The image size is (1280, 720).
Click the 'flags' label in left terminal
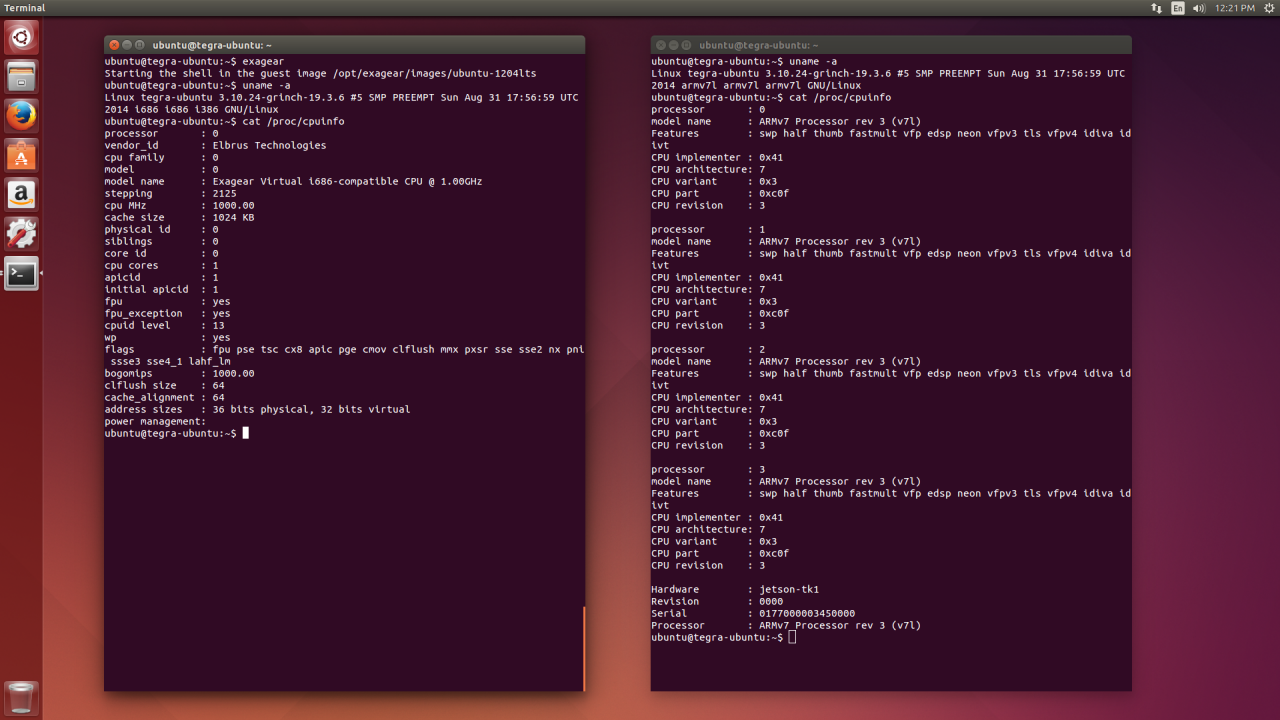119,349
